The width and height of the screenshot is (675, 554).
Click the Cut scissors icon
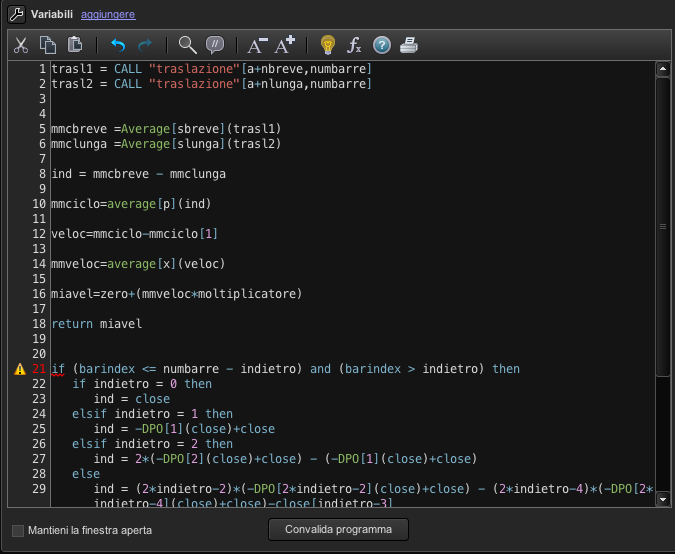pos(21,45)
